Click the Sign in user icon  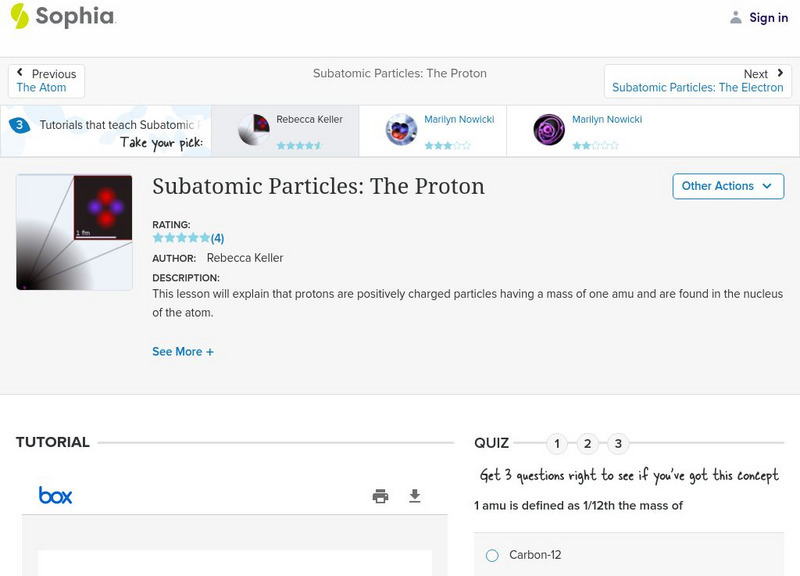tap(736, 17)
